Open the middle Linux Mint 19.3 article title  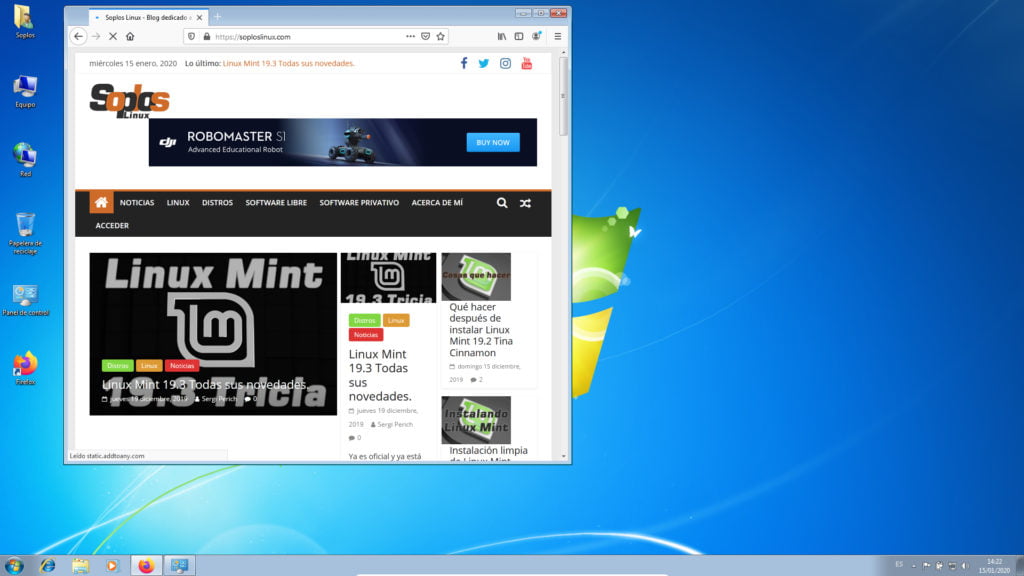[x=379, y=375]
